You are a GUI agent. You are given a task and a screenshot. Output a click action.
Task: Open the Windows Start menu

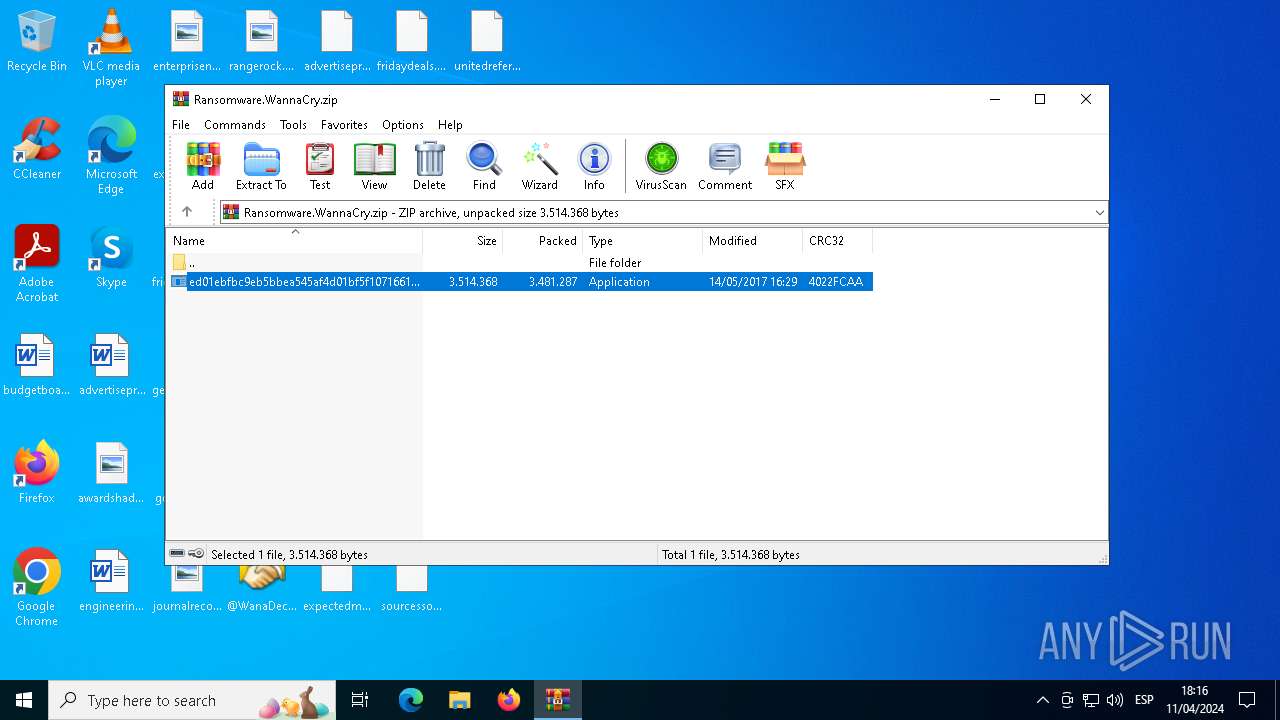24,700
